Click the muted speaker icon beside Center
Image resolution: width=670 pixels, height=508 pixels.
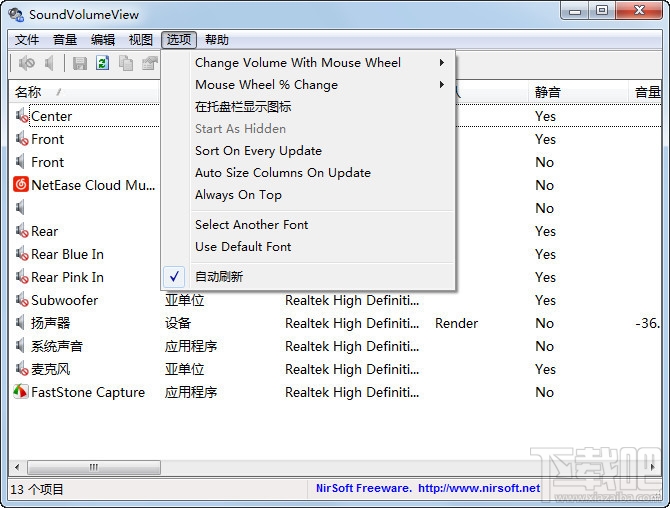pos(22,116)
